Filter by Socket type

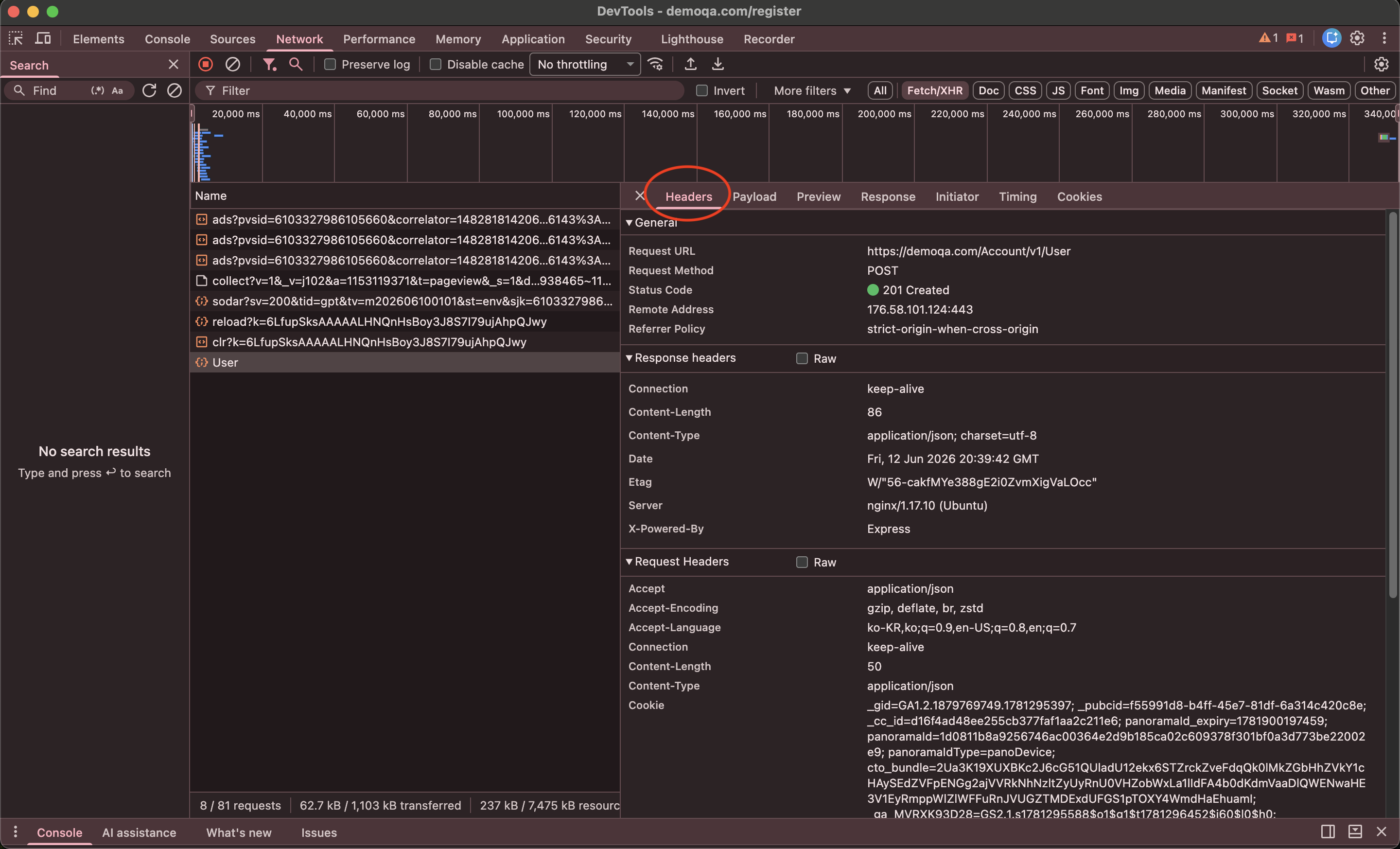pos(1279,90)
